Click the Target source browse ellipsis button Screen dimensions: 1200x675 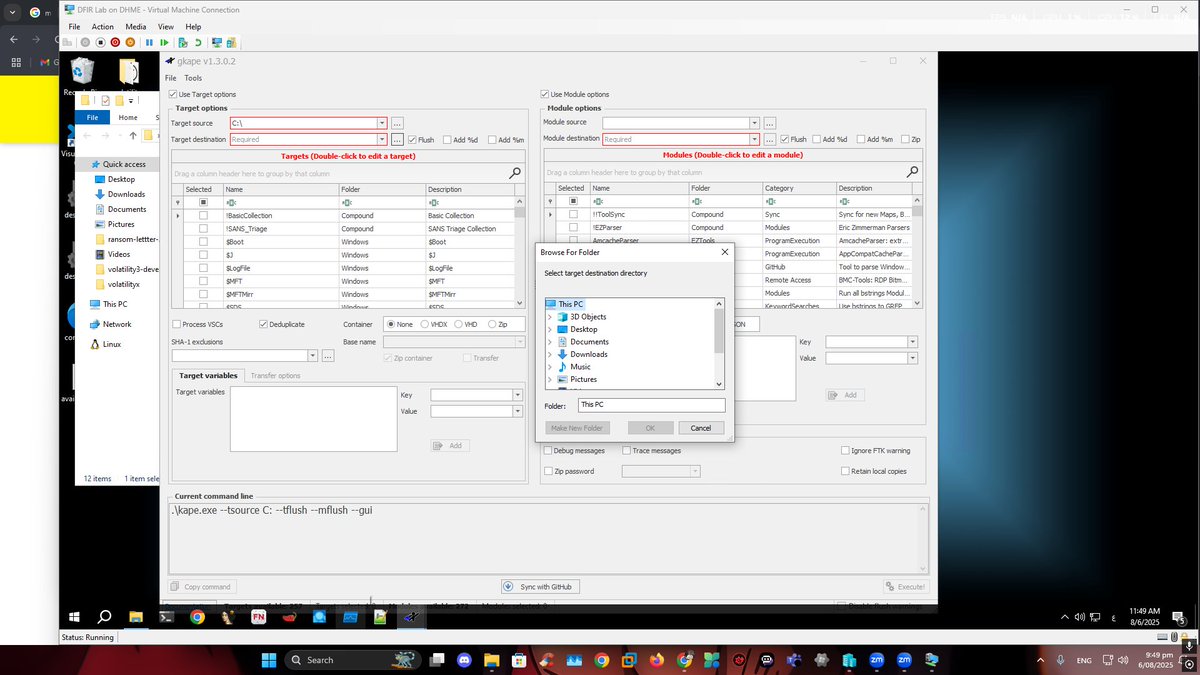pyautogui.click(x=397, y=123)
